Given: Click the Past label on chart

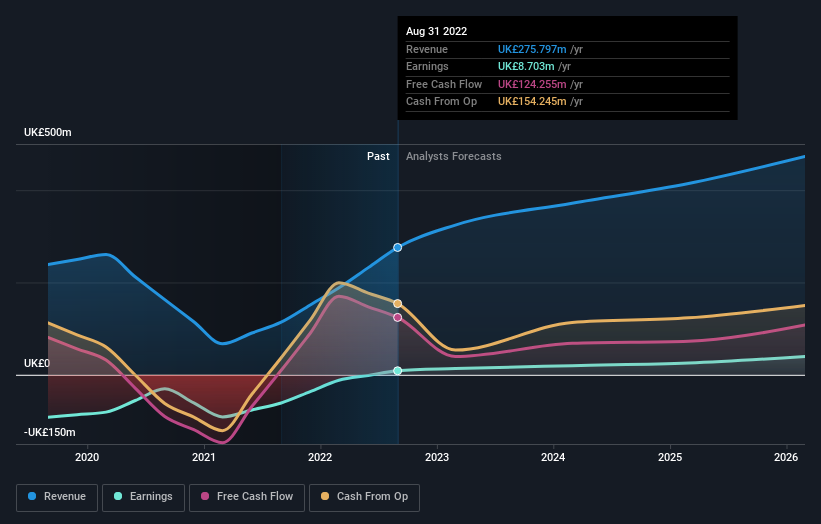Looking at the screenshot, I should (x=378, y=156).
